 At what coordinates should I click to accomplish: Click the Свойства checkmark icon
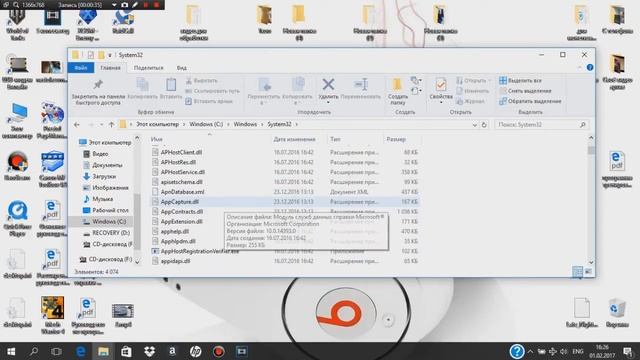[x=441, y=85]
